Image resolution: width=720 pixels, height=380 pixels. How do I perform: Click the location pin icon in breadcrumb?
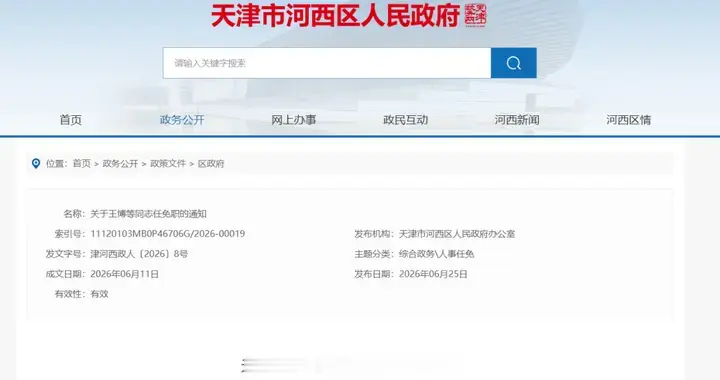(x=35, y=163)
